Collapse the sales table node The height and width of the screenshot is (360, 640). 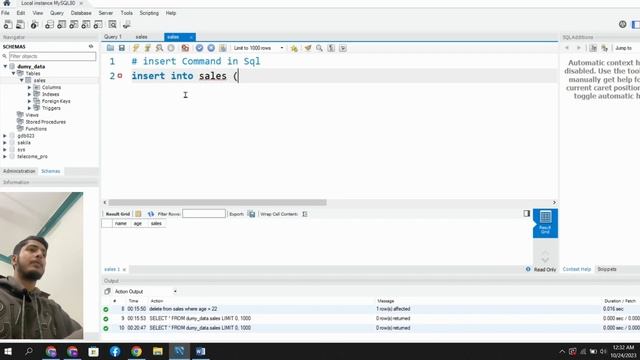pos(22,80)
